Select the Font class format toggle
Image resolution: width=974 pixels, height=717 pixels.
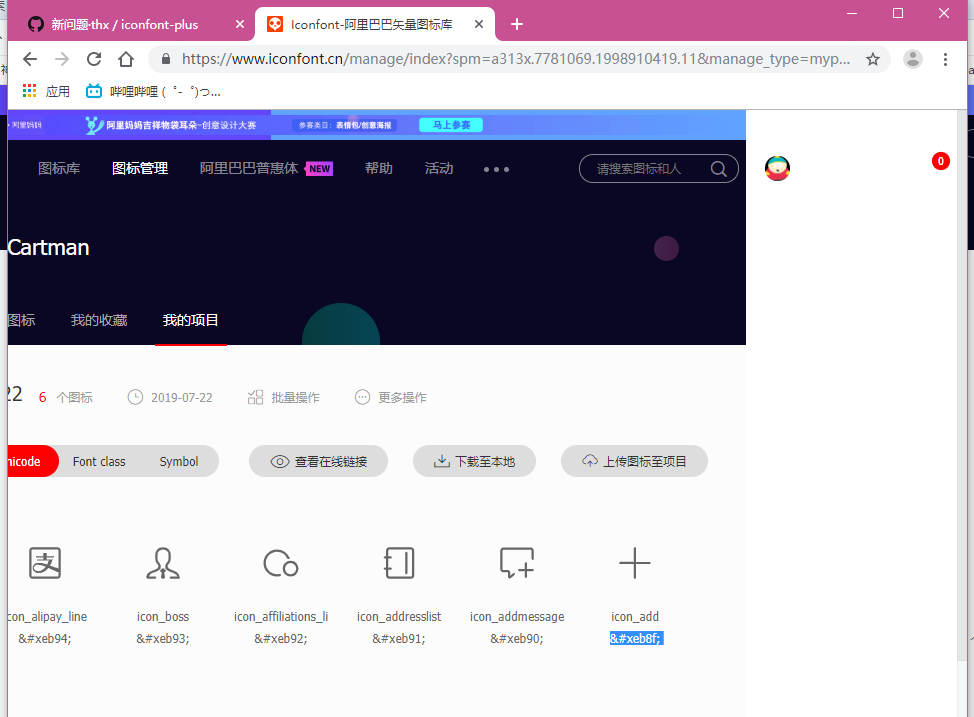pos(99,462)
